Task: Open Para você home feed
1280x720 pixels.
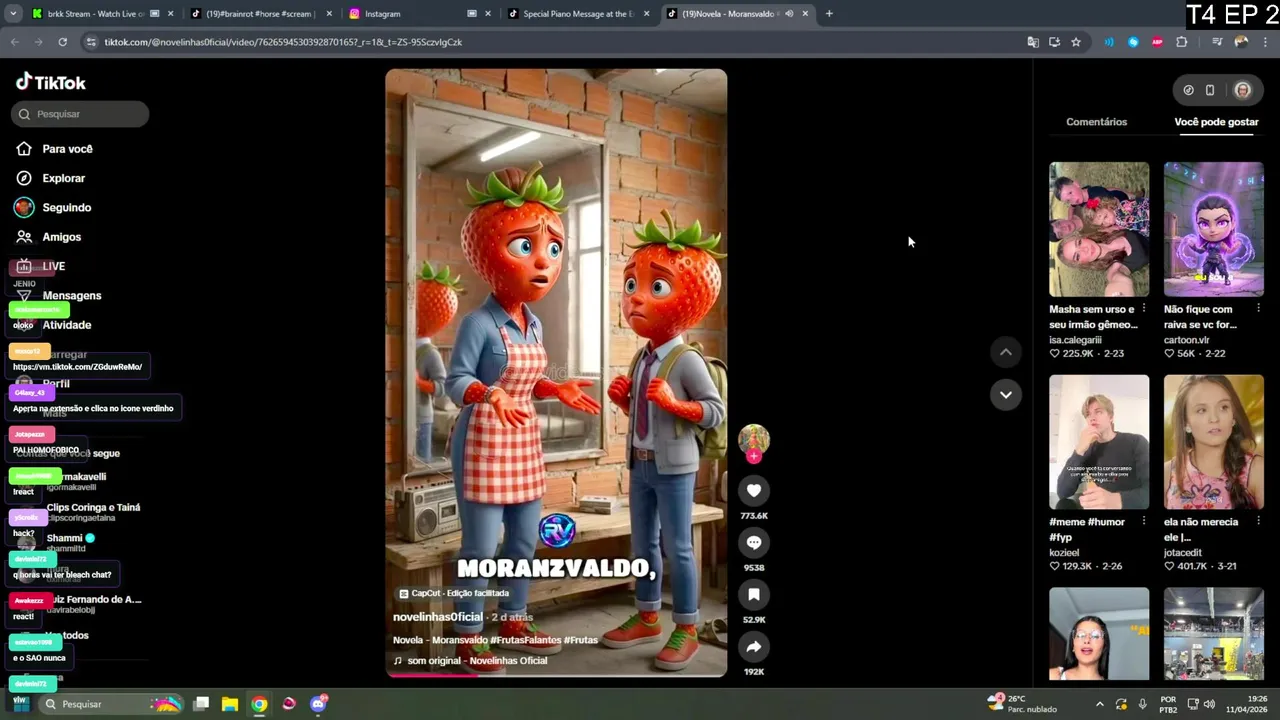Action: (67, 149)
